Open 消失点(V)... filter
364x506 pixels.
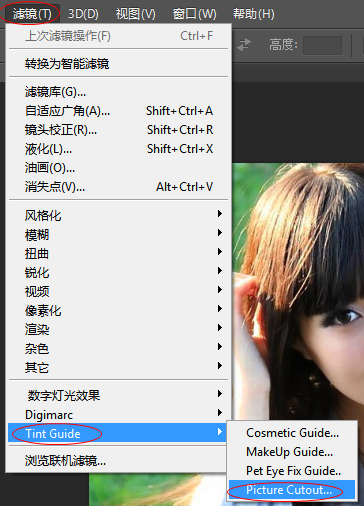(118, 187)
